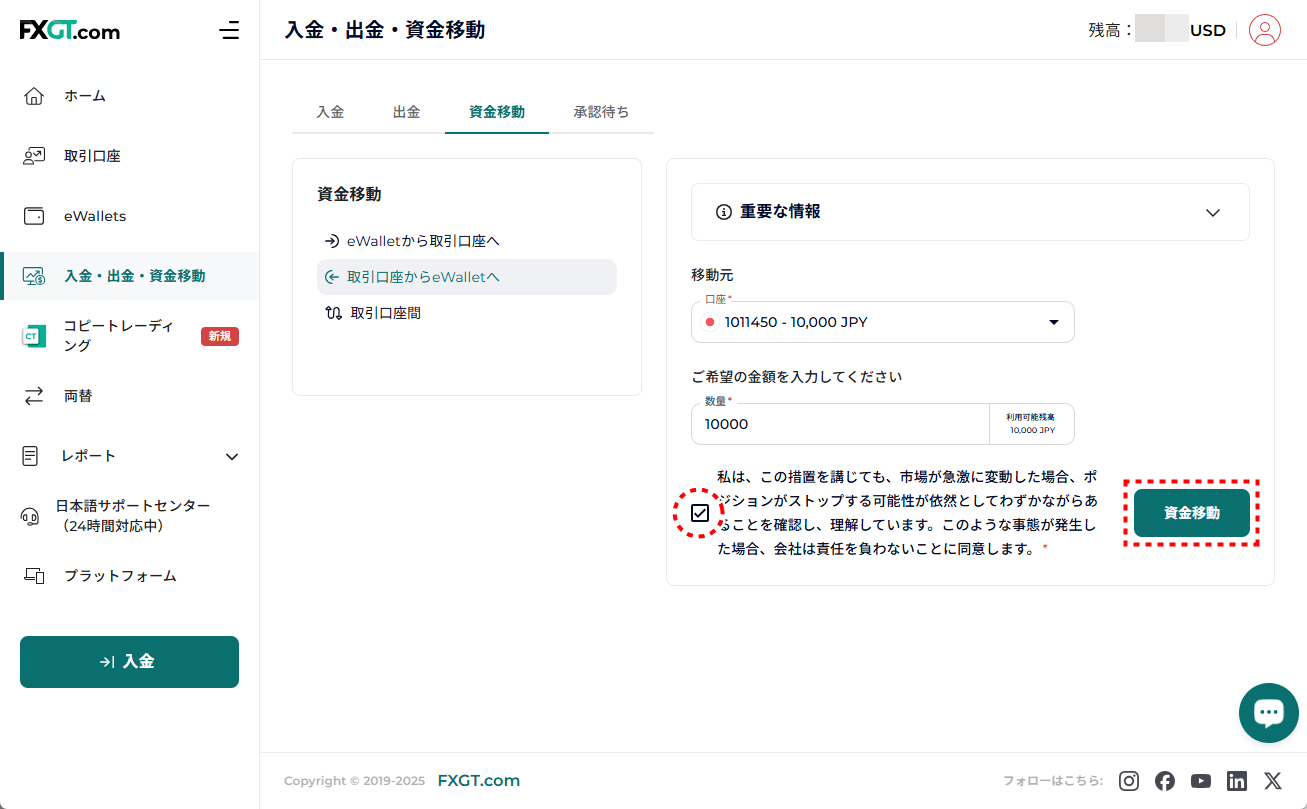Viewport: 1307px width, 809px height.
Task: Open eWallets in the sidebar
Action: [95, 216]
